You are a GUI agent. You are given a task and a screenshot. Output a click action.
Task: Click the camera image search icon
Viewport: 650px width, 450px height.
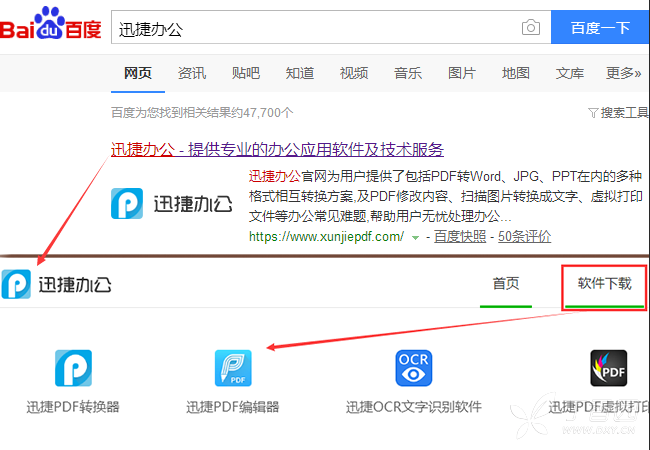(531, 28)
